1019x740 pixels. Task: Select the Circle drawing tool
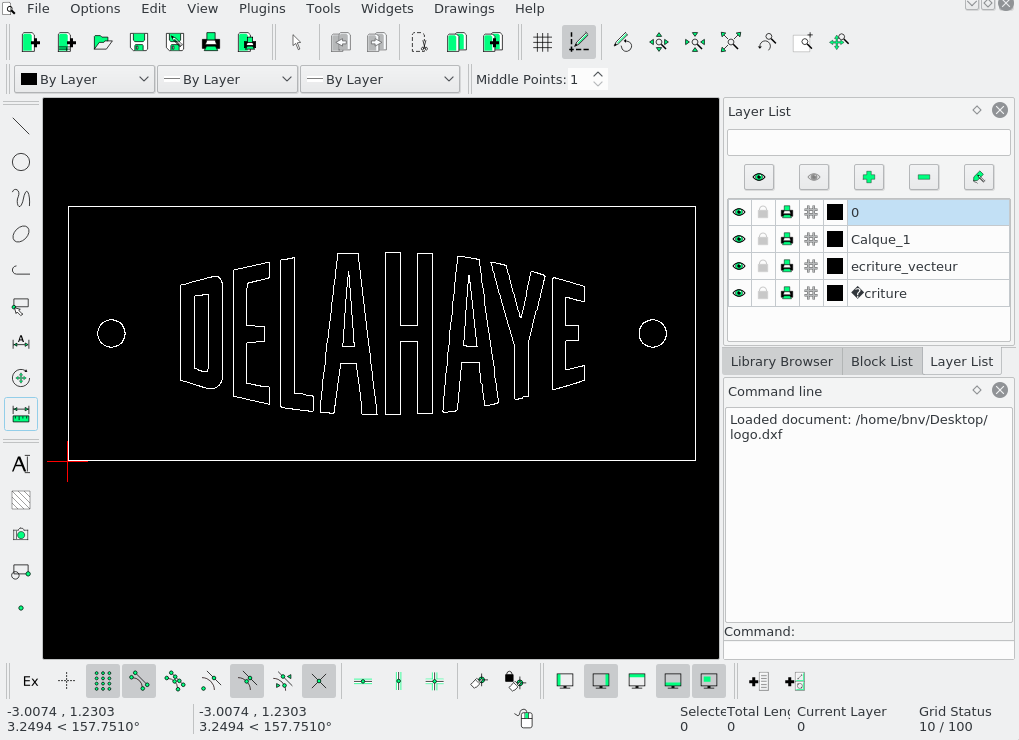point(21,162)
